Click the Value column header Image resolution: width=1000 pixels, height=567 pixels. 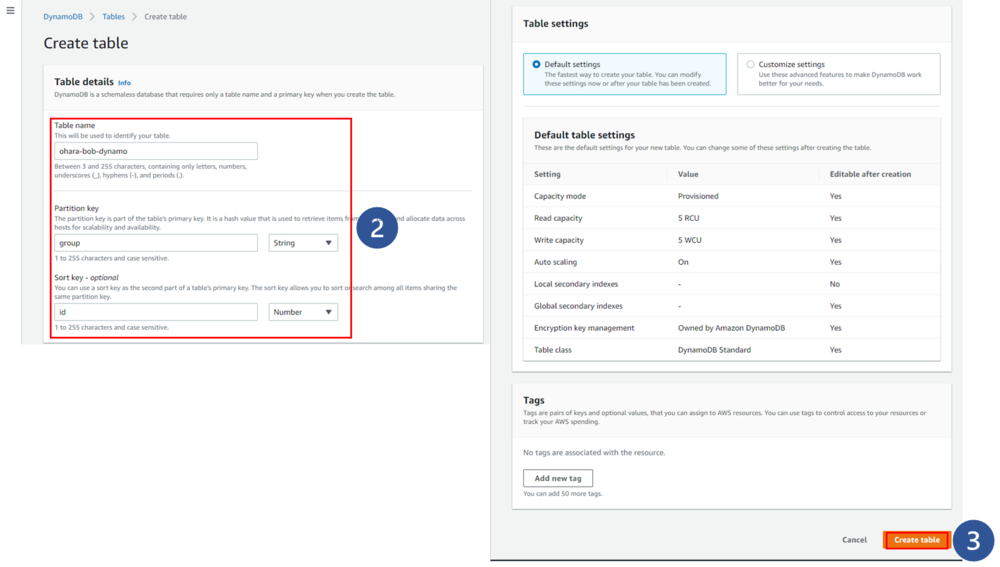pos(688,174)
